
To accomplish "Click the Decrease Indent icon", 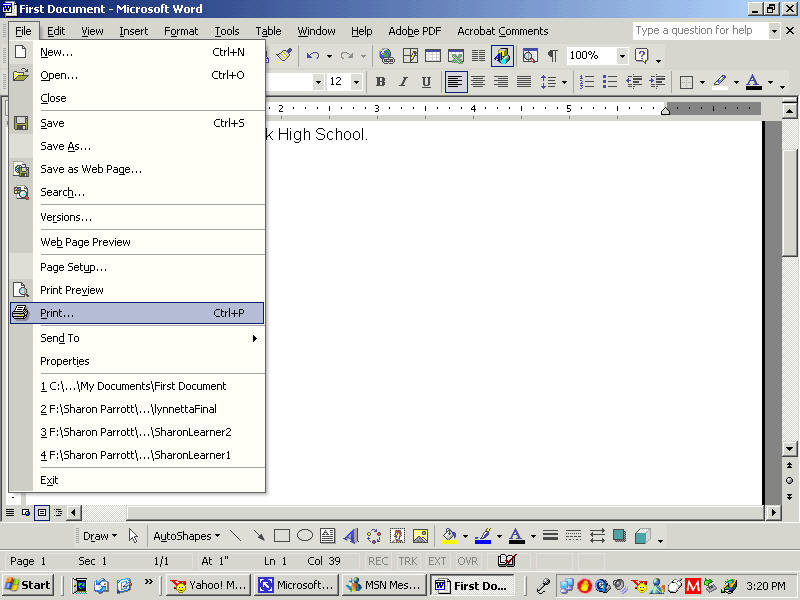I will 634,82.
